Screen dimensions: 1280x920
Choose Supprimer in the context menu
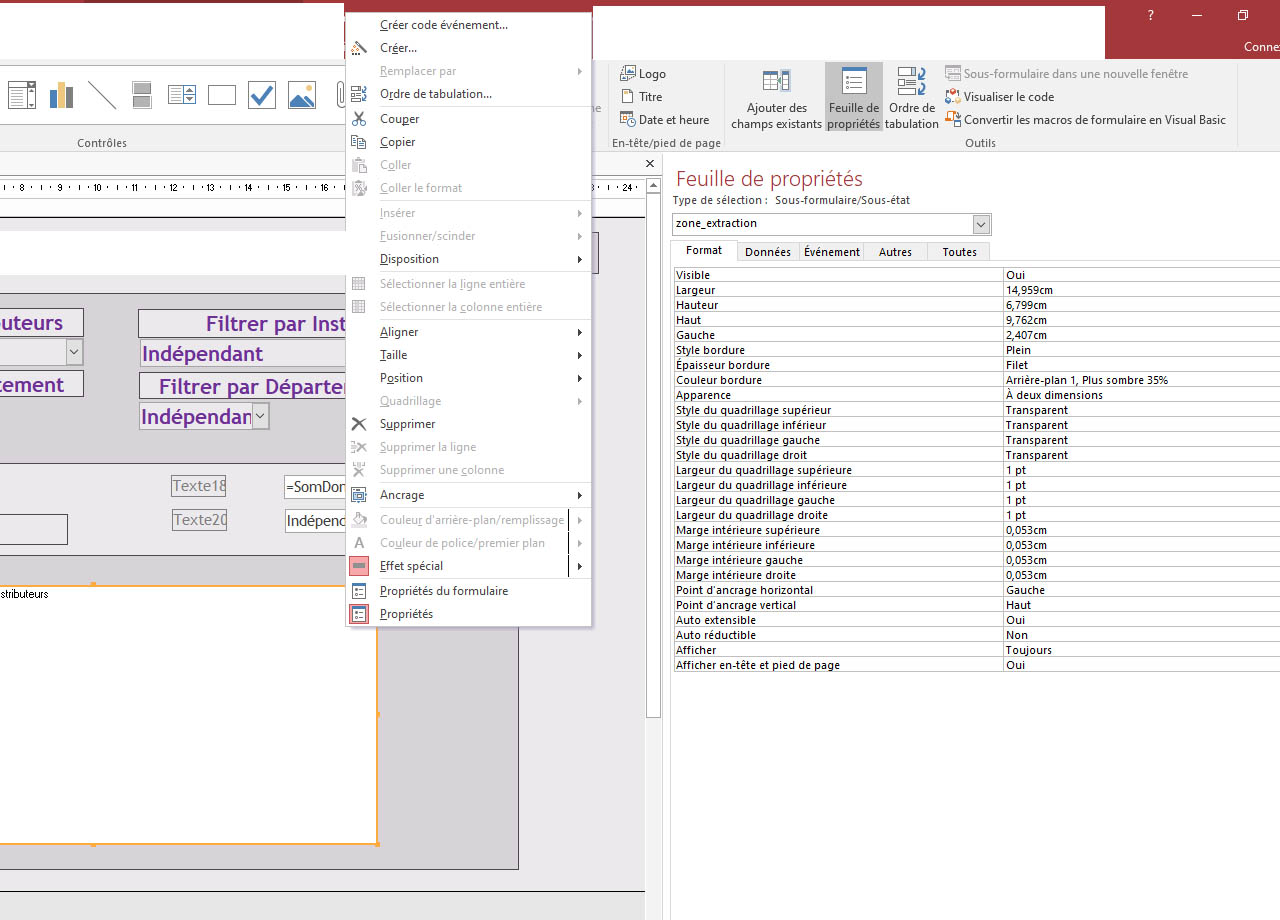click(x=468, y=424)
